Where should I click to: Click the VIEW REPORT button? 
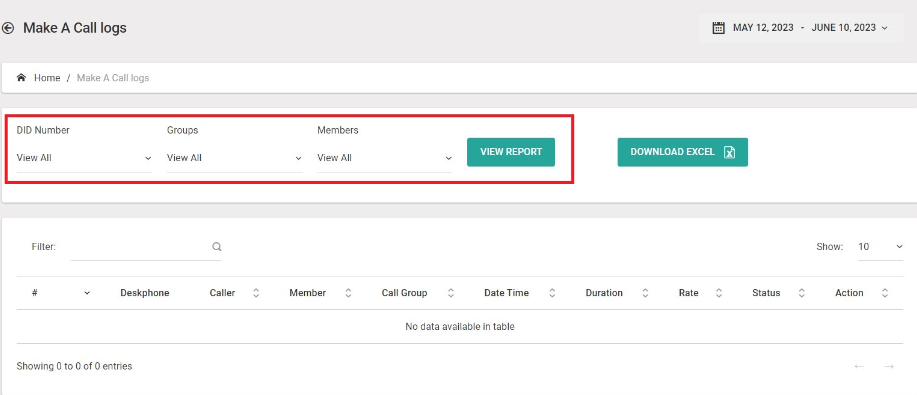click(511, 152)
